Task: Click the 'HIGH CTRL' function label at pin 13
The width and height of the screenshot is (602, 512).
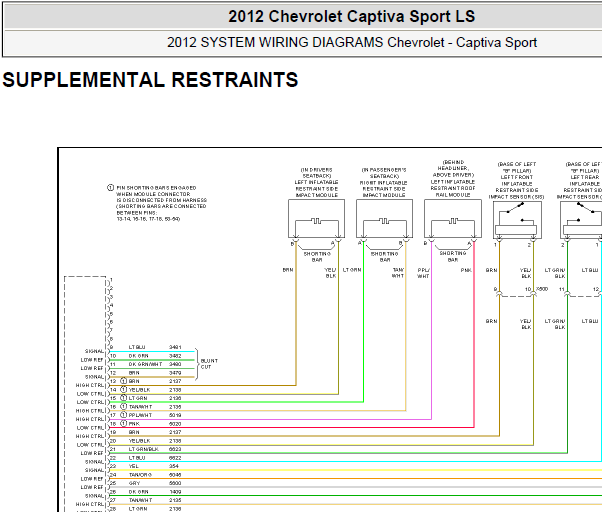Action: 90,385
